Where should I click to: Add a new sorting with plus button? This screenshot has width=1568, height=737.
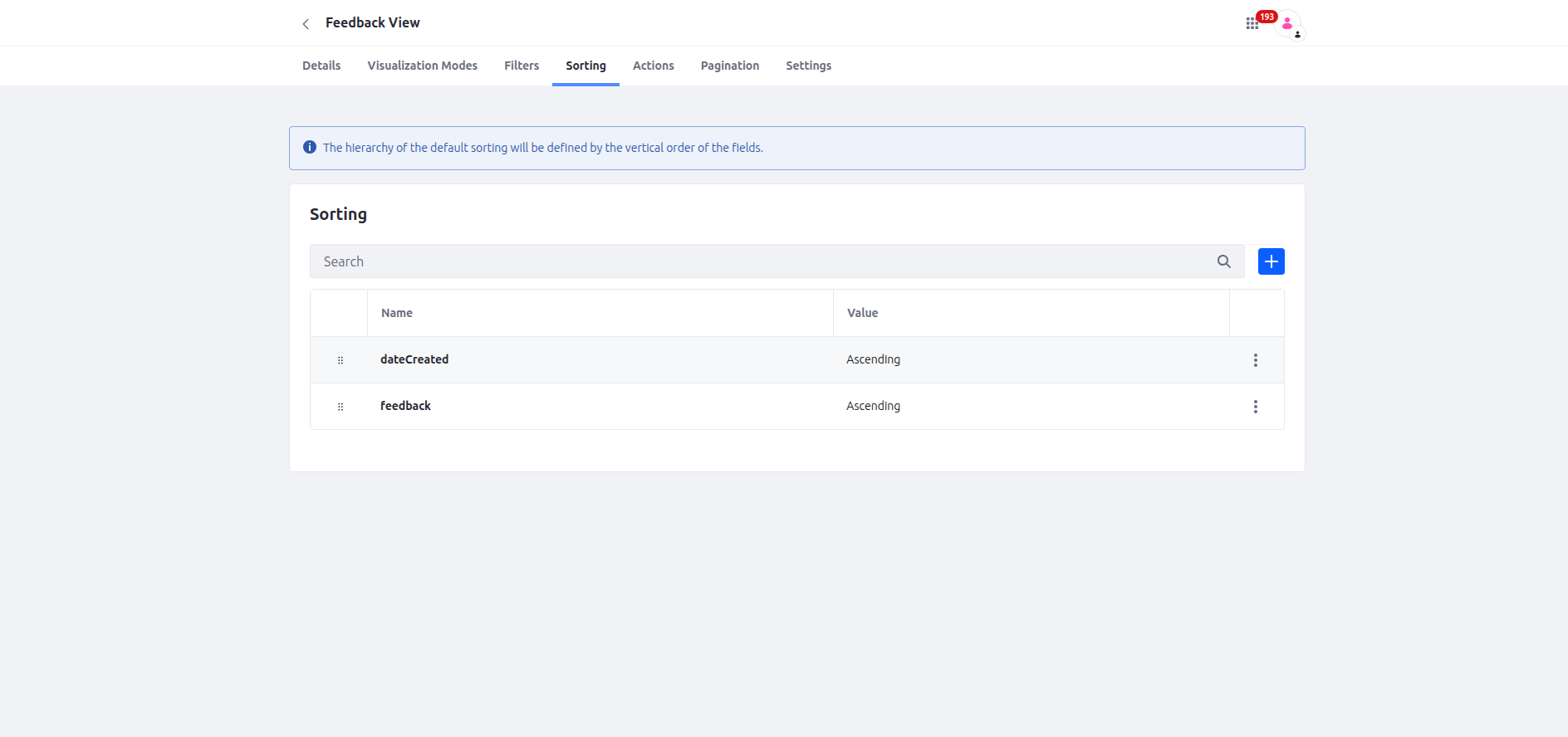(x=1271, y=261)
